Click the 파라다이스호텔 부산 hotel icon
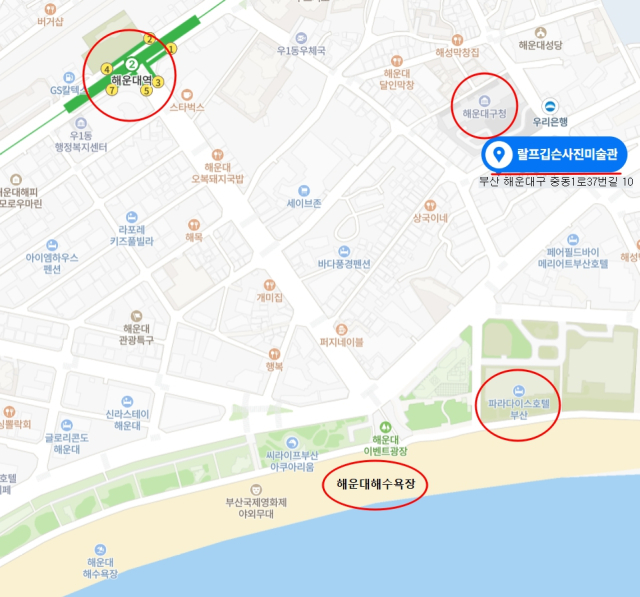640x597 pixels. (519, 391)
